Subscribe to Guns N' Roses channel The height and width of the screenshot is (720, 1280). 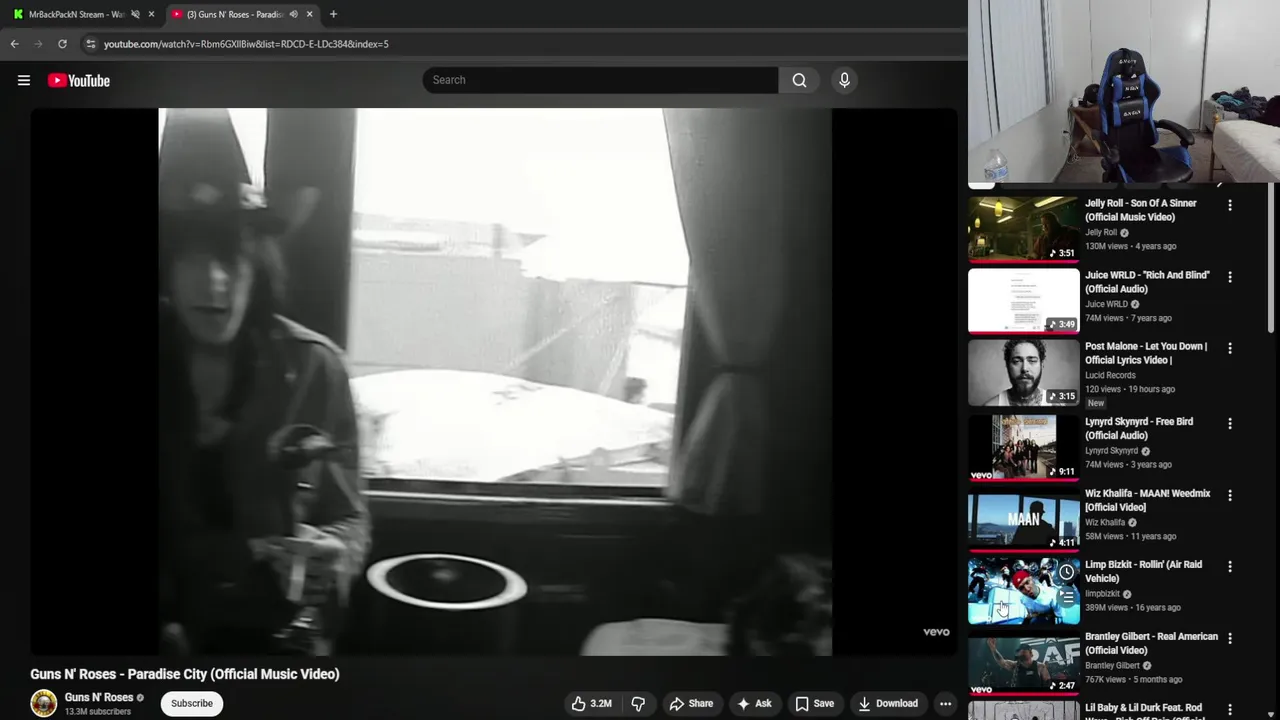click(192, 703)
